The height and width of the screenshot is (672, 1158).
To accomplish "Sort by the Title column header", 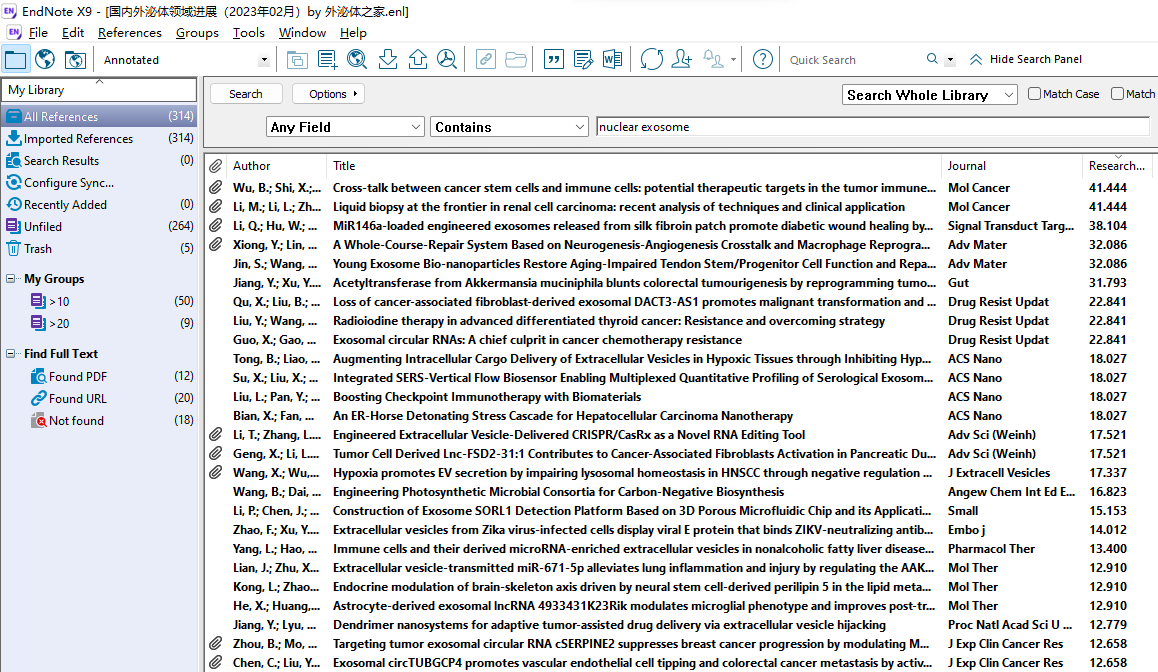I will click(x=634, y=165).
